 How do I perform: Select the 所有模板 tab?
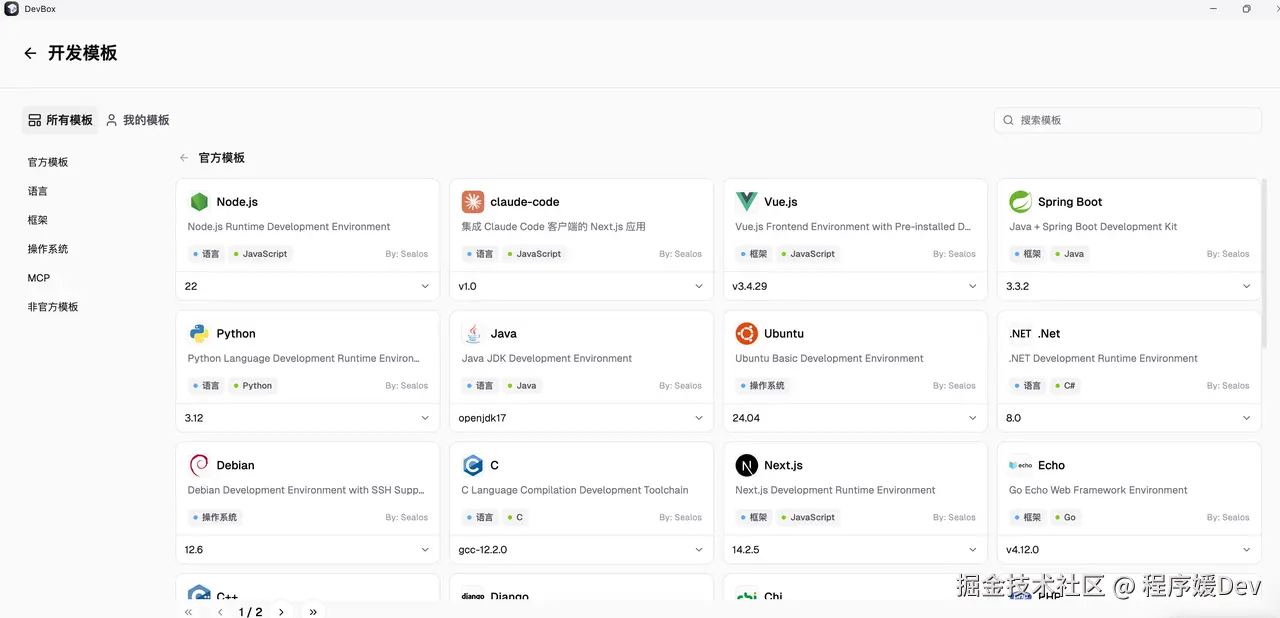[60, 120]
